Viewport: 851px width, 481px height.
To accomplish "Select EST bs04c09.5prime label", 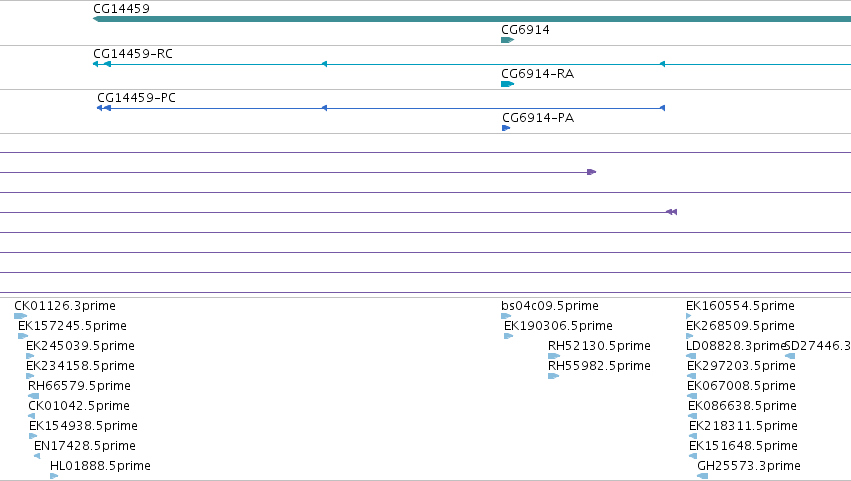I will coord(550,306).
